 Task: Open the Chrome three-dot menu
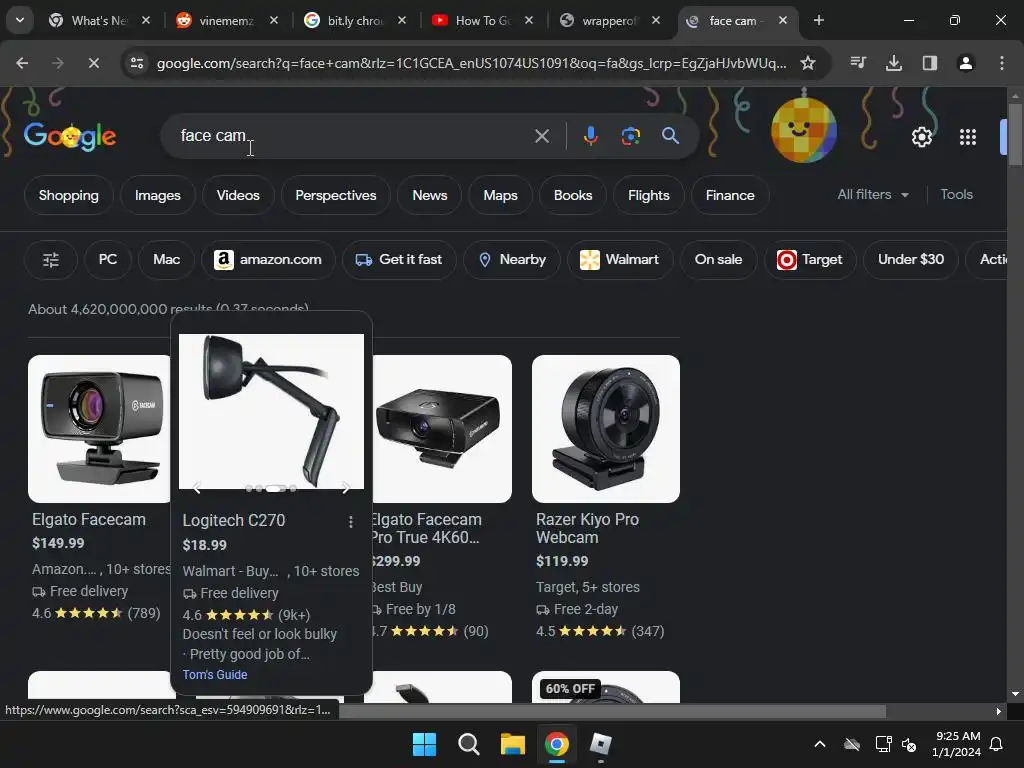[x=1002, y=63]
